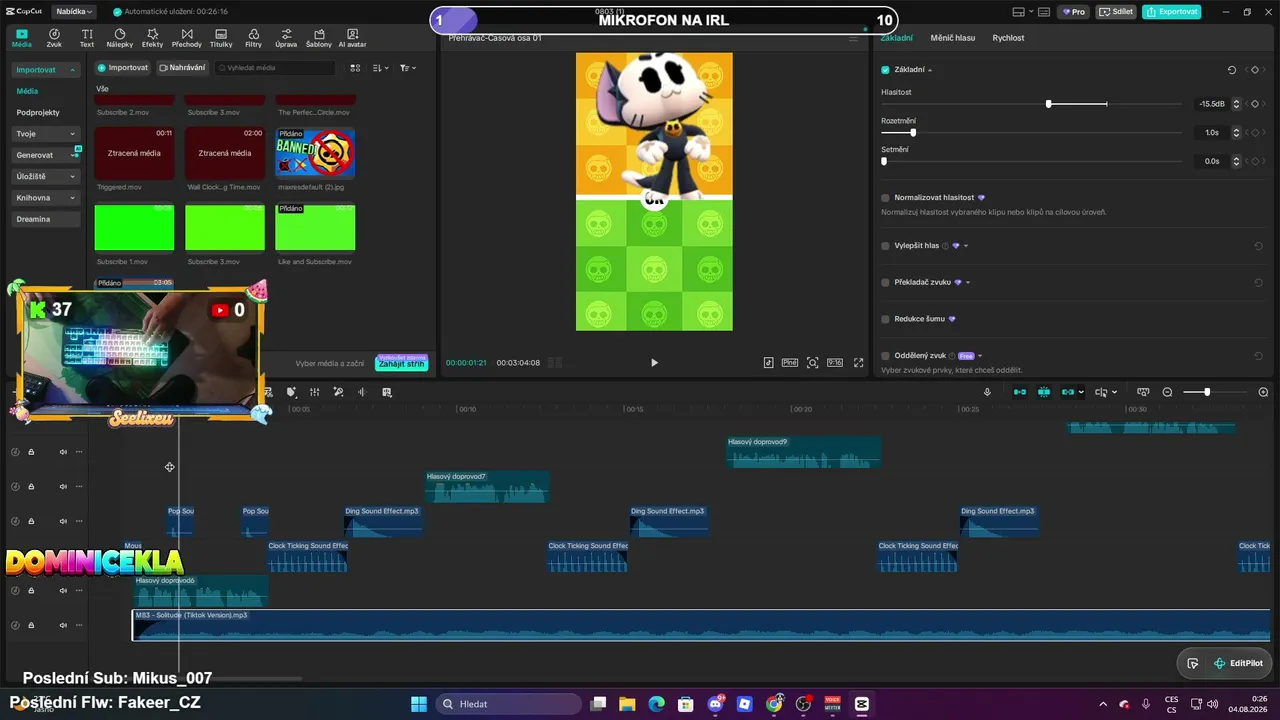The height and width of the screenshot is (720, 1280).
Task: Open Google Chrome from the taskbar
Action: click(x=774, y=704)
